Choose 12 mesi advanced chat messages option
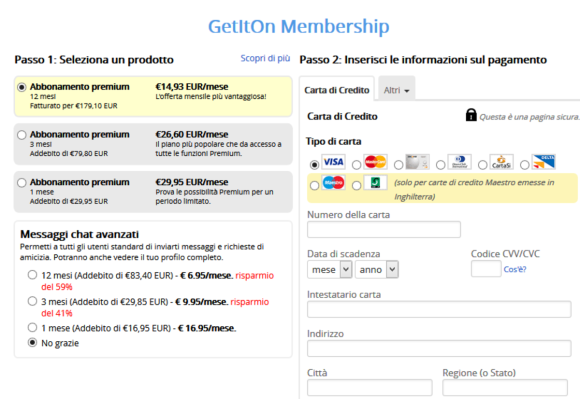This screenshot has width=580, height=399. tap(33, 275)
